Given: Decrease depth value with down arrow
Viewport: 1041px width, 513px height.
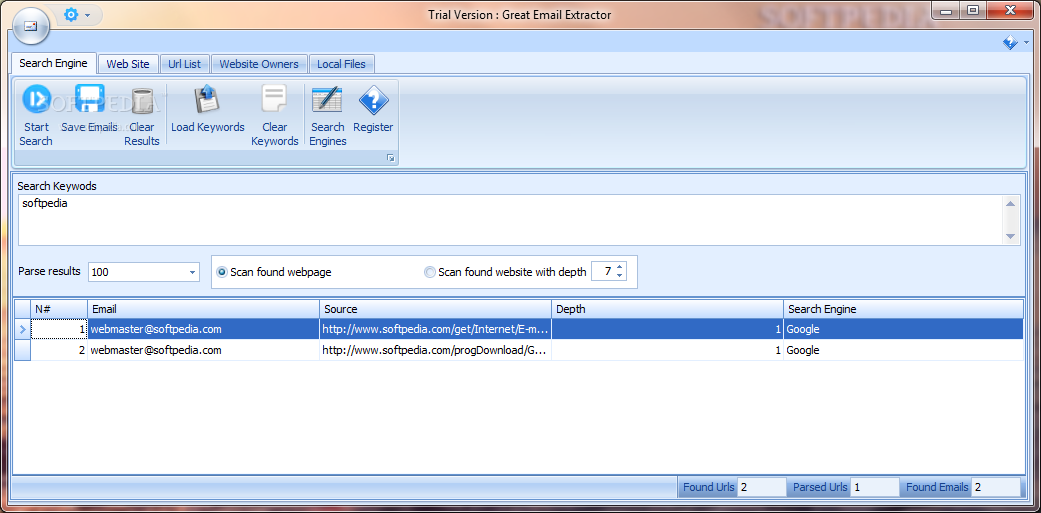Looking at the screenshot, I should [619, 276].
